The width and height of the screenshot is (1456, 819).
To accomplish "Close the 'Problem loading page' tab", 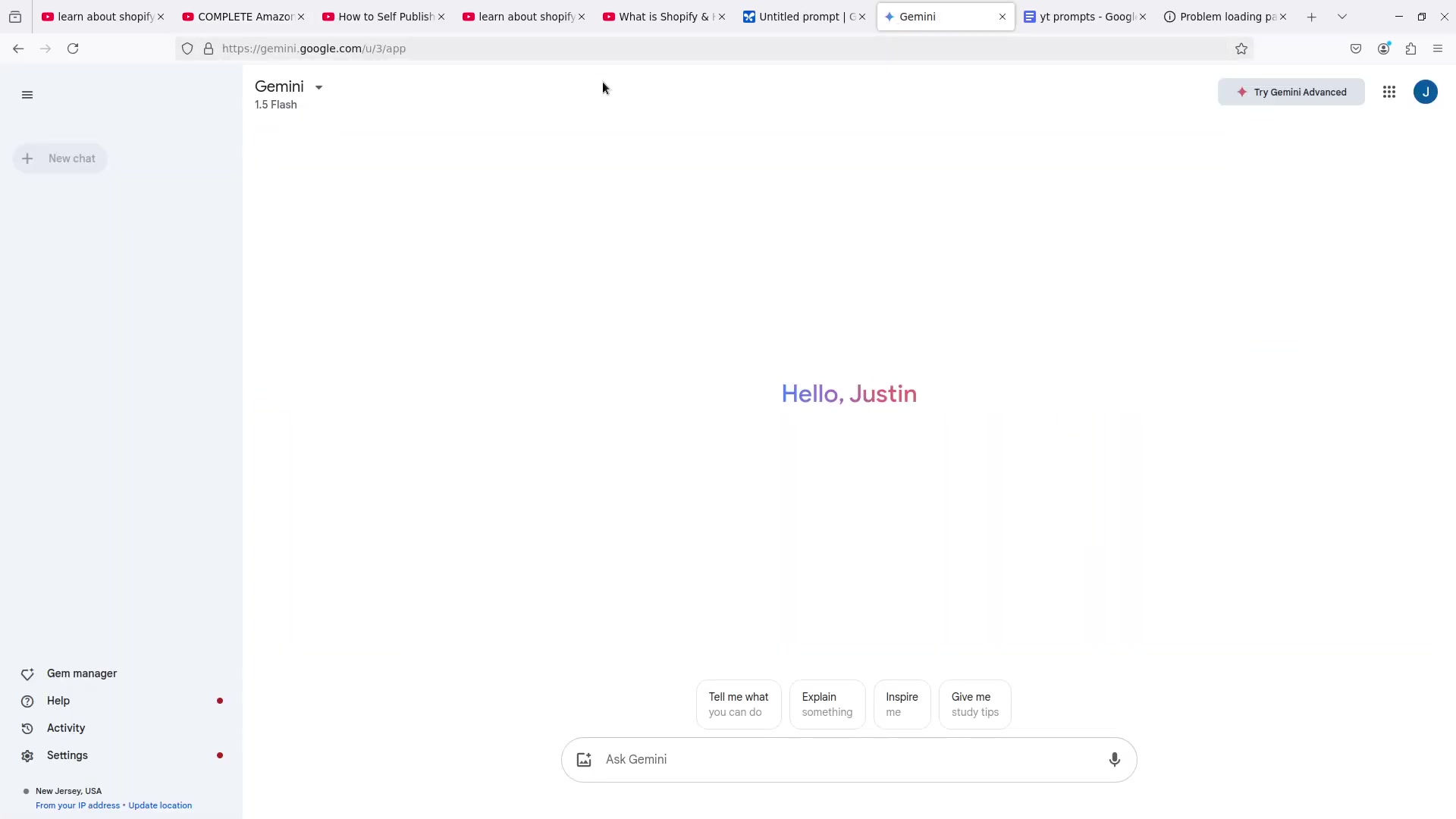I will 1282,17.
